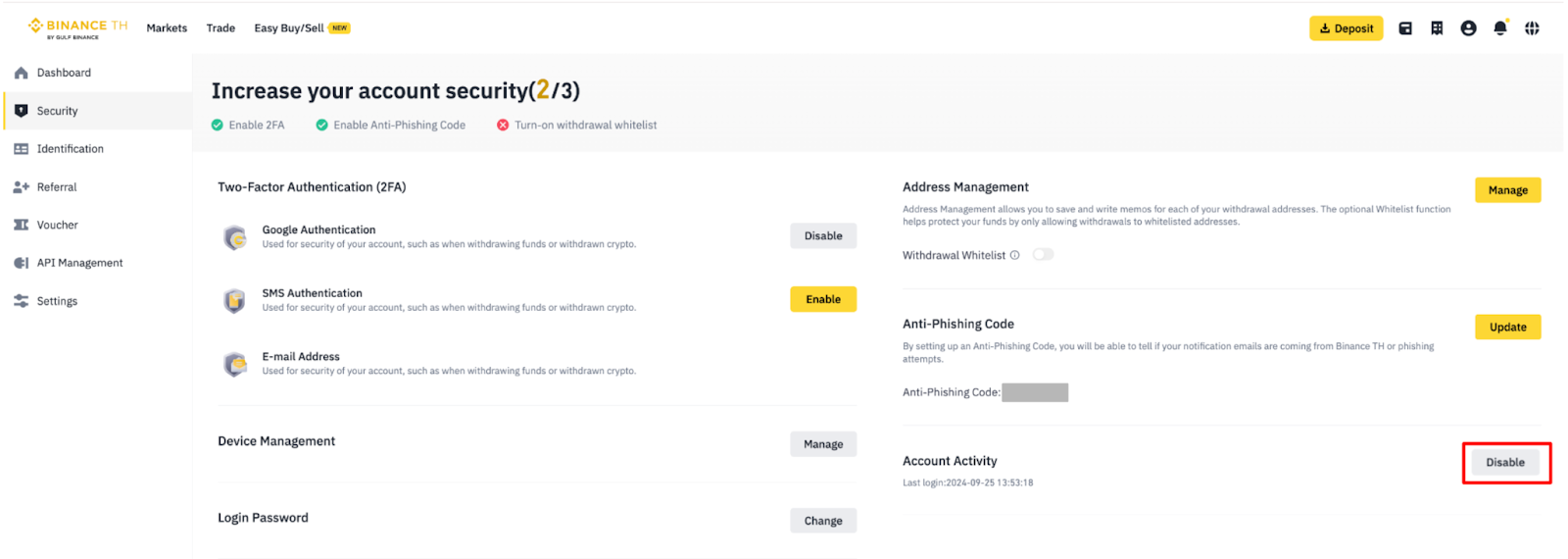
Task: Go to Dashboard in sidebar
Action: [64, 73]
